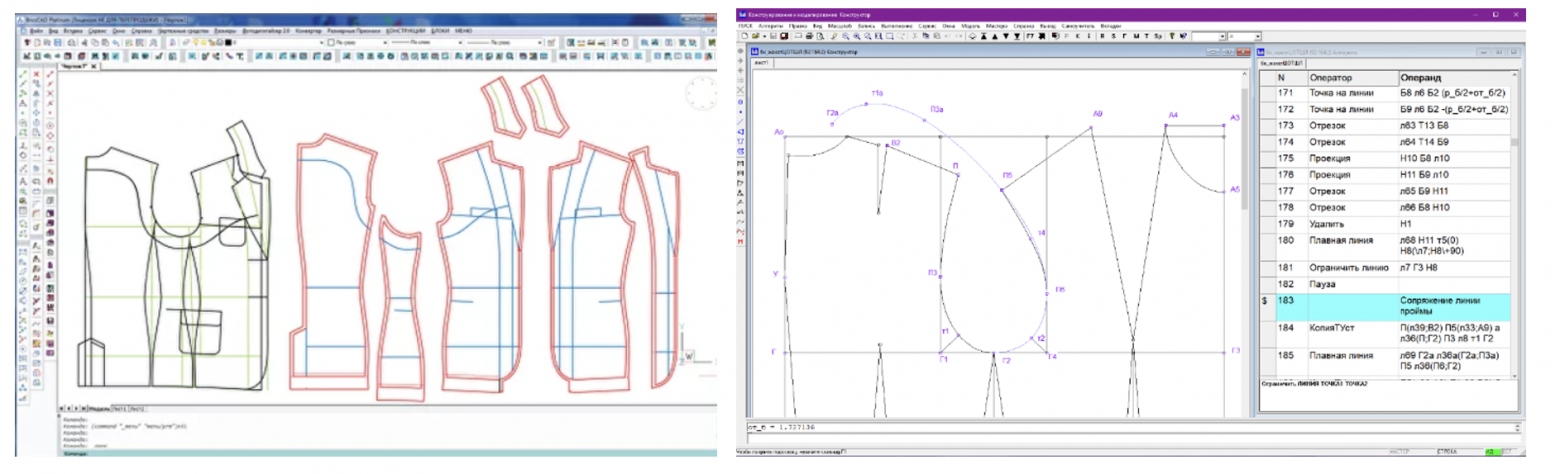Viewport: 1560px width, 474px height.
Task: Open Файл menu in BricsCAD
Action: click(x=36, y=31)
